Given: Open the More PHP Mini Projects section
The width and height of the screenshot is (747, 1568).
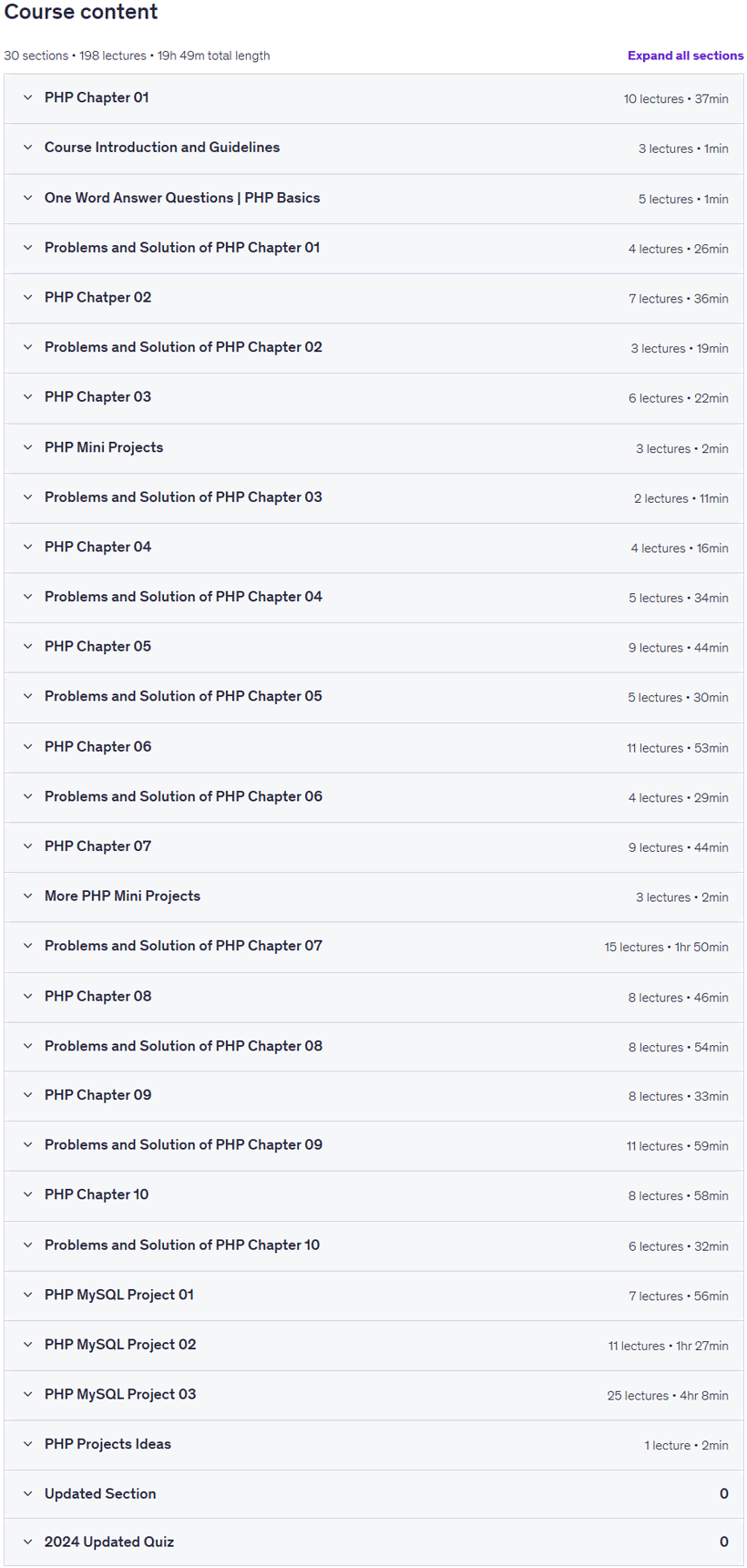Looking at the screenshot, I should click(373, 897).
